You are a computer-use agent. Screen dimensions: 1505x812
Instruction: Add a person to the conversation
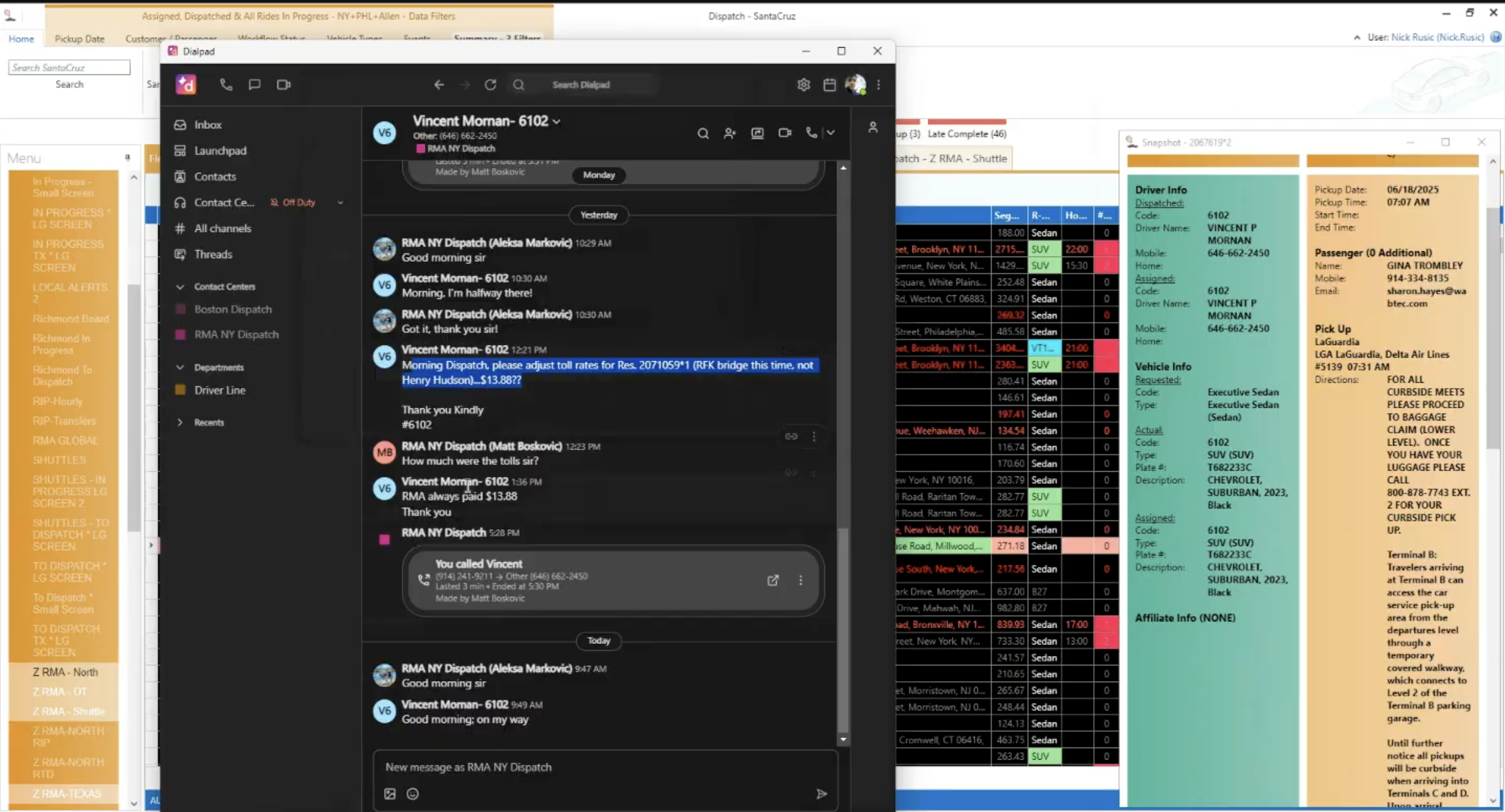point(730,133)
